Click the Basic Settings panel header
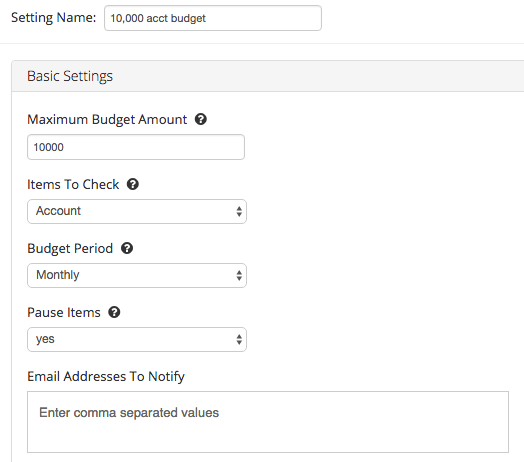This screenshot has width=524, height=462. coord(268,76)
